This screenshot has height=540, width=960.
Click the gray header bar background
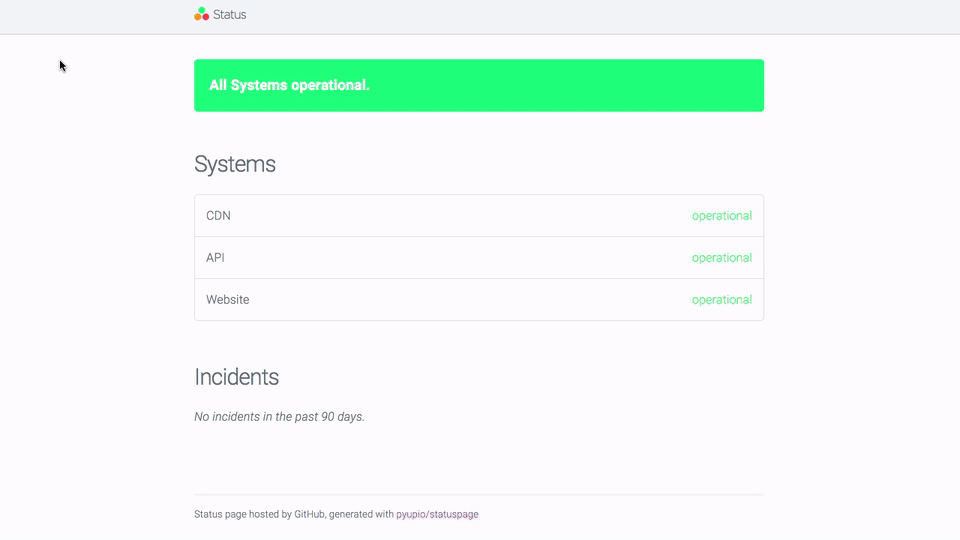point(551,17)
